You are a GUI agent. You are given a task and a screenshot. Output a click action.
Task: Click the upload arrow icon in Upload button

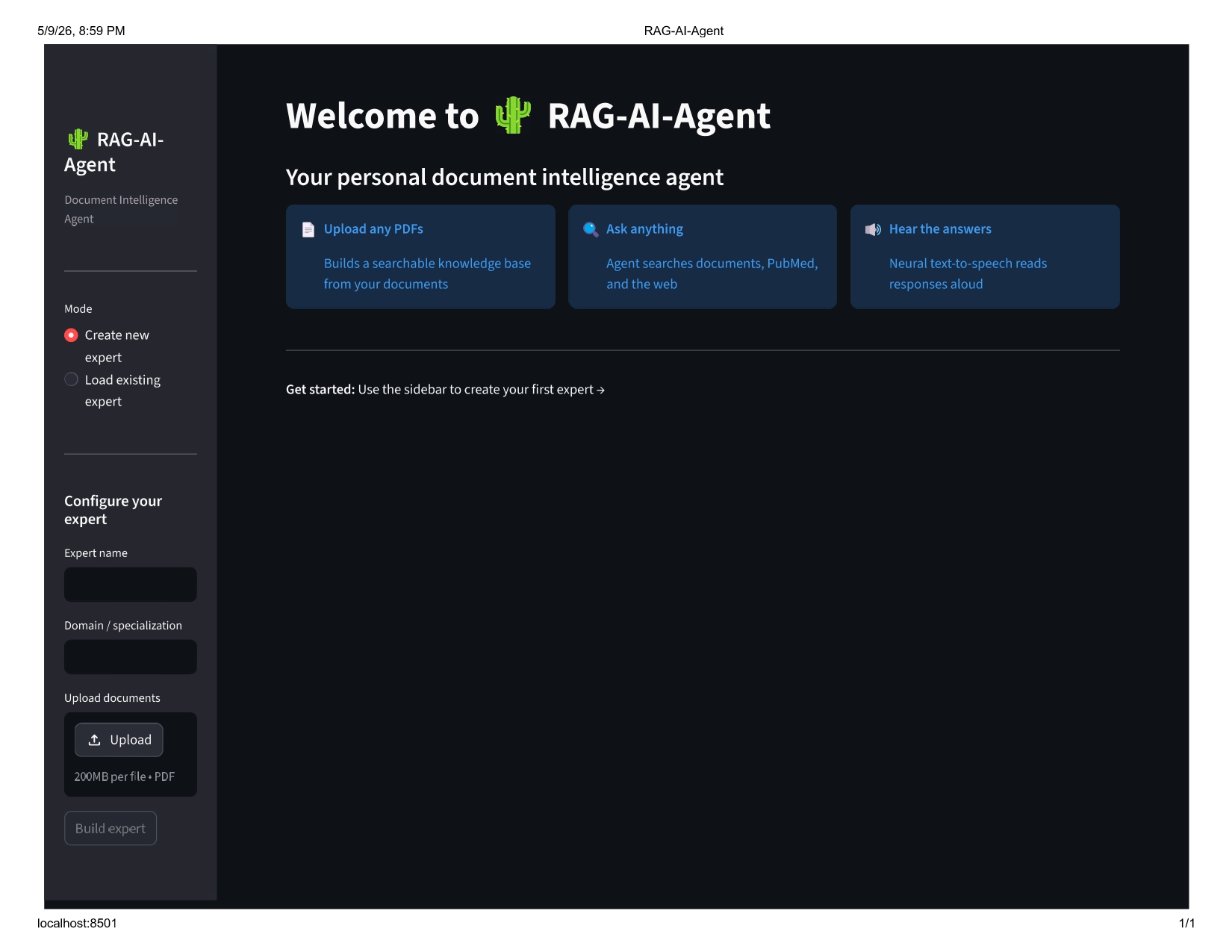coord(94,740)
